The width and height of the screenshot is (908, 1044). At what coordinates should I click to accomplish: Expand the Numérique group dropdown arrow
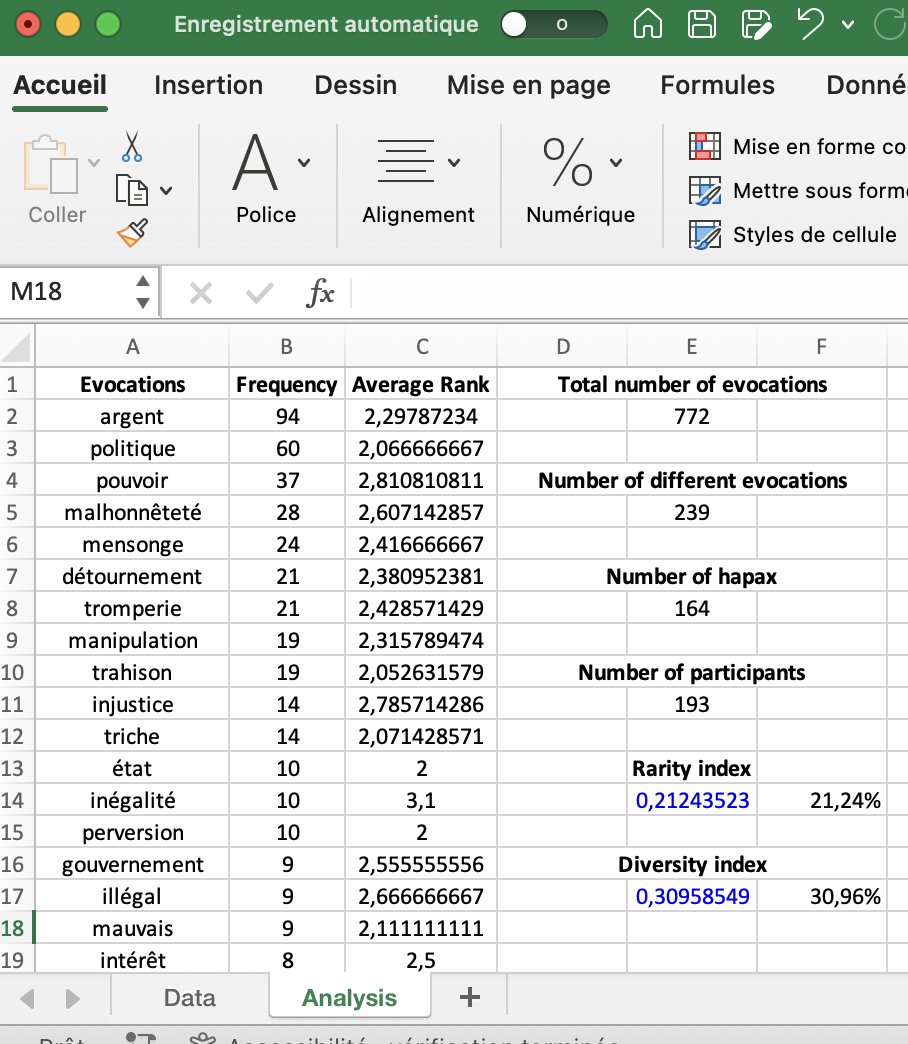pyautogui.click(x=616, y=162)
